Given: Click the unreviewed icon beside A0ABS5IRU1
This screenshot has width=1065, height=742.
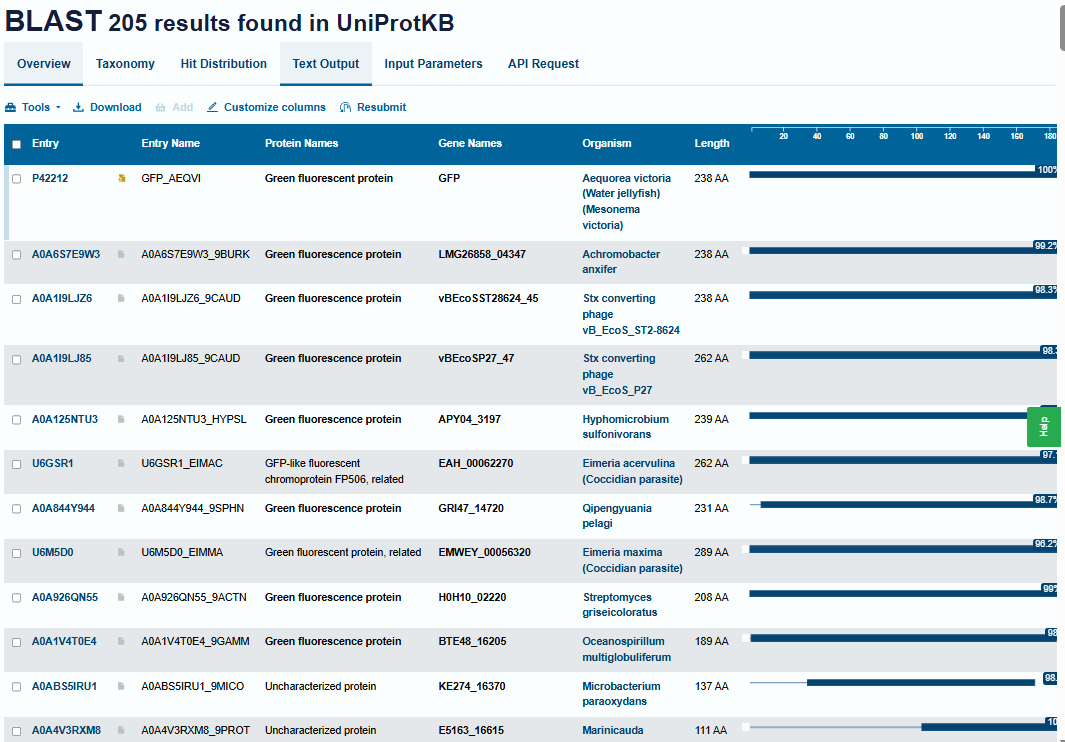Looking at the screenshot, I should pos(122,686).
